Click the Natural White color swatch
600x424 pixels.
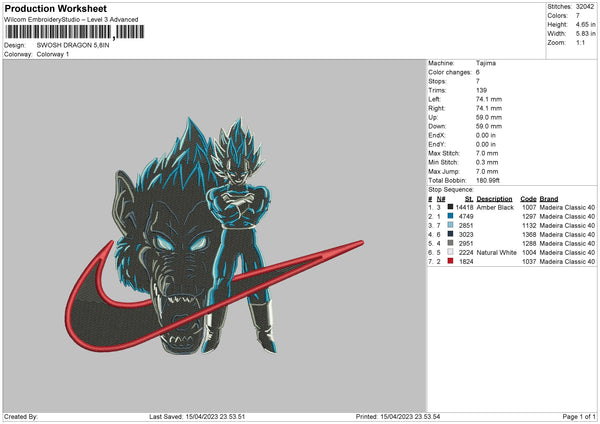450,252
